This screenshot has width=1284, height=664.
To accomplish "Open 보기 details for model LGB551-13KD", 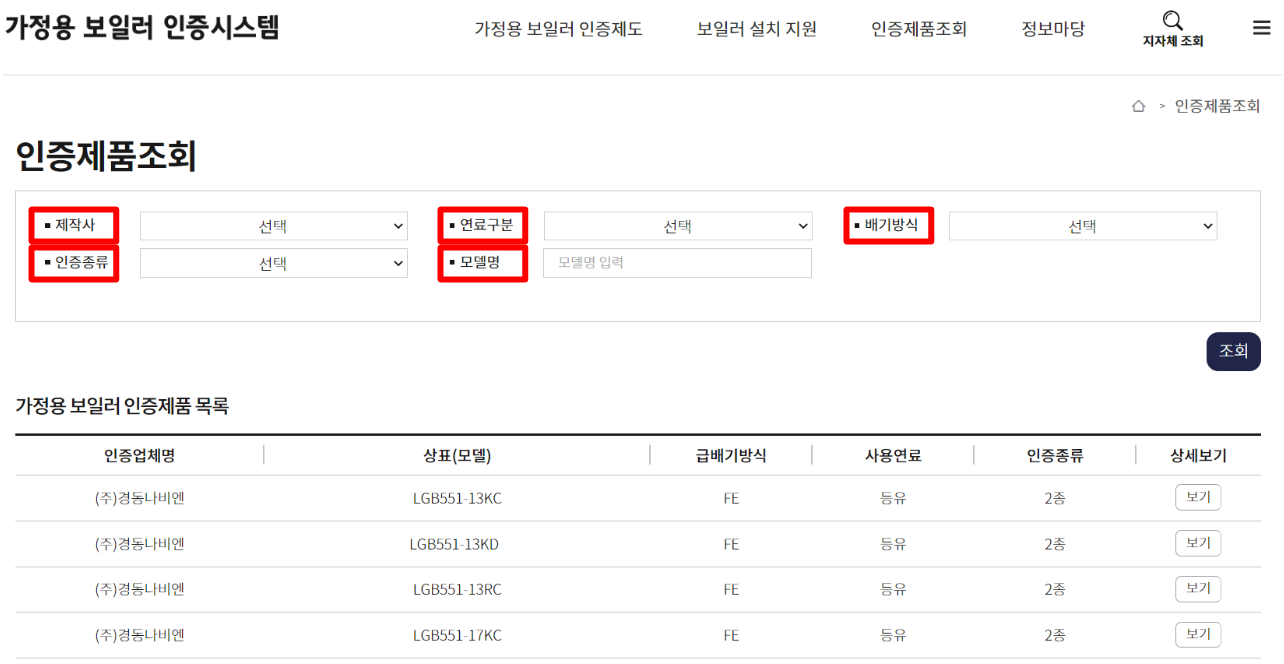I will pyautogui.click(x=1197, y=542).
